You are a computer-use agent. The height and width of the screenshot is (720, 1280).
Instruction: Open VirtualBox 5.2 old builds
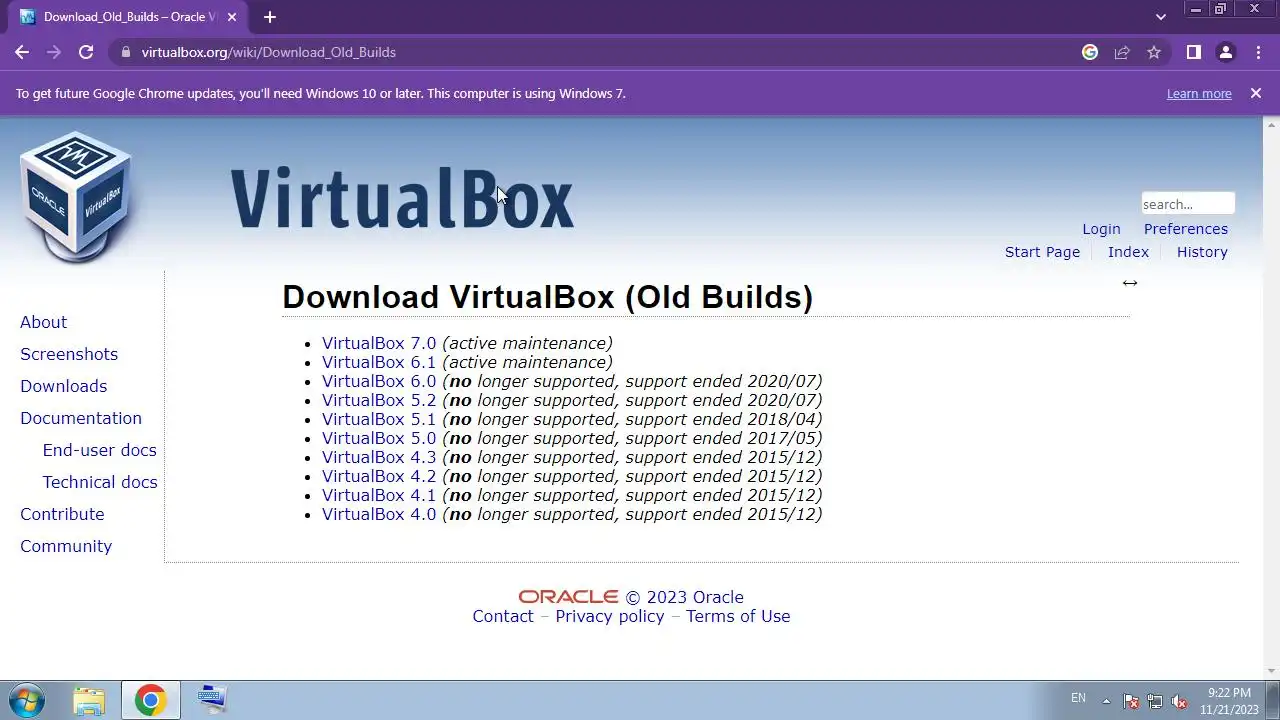[379, 400]
